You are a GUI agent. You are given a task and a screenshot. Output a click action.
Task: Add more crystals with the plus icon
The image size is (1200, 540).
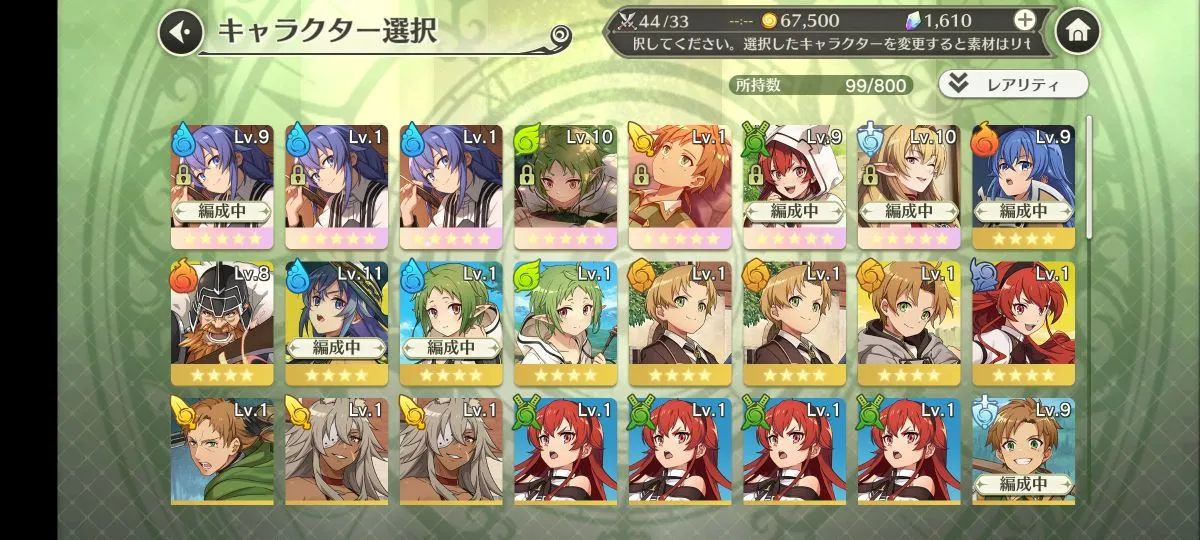pyautogui.click(x=1024, y=20)
